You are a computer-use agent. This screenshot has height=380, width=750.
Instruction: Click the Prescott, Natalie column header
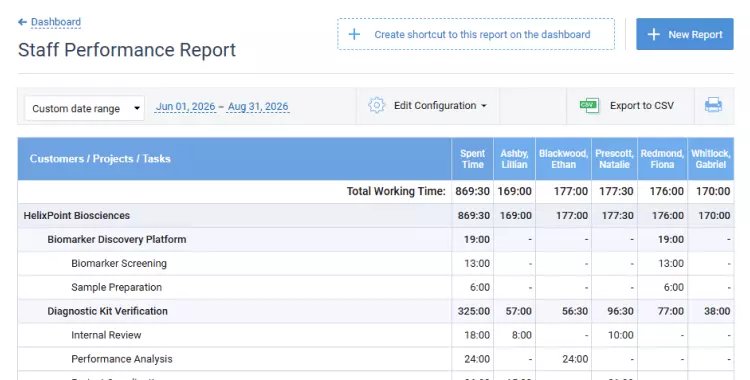tap(614, 159)
